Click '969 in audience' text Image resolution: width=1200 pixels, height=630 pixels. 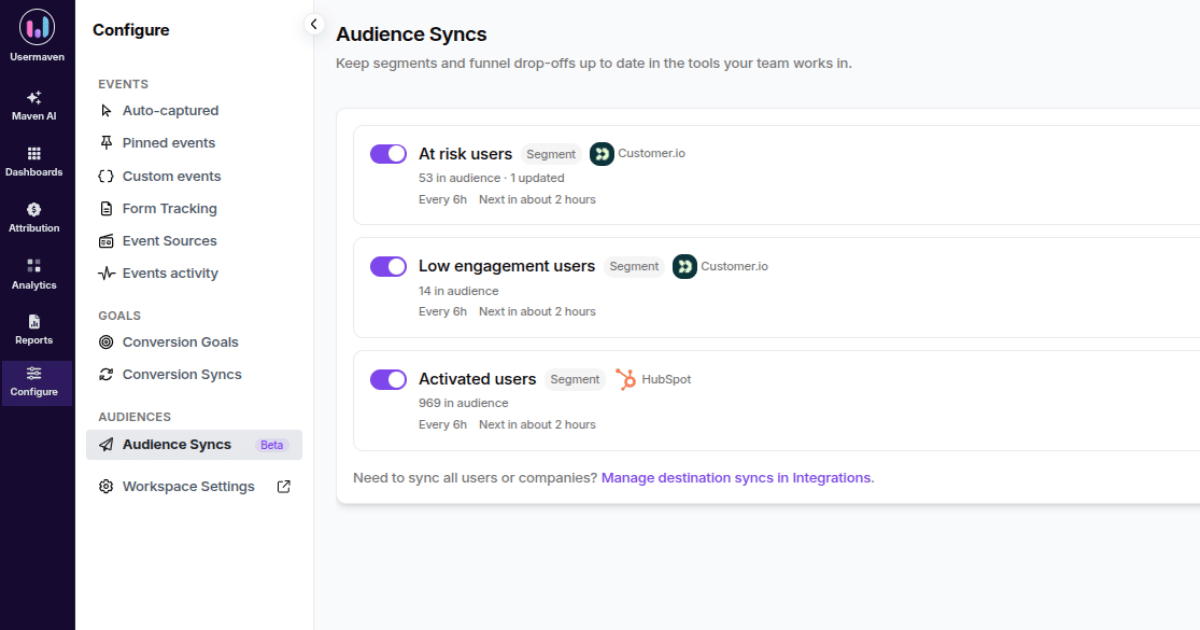[x=463, y=403]
